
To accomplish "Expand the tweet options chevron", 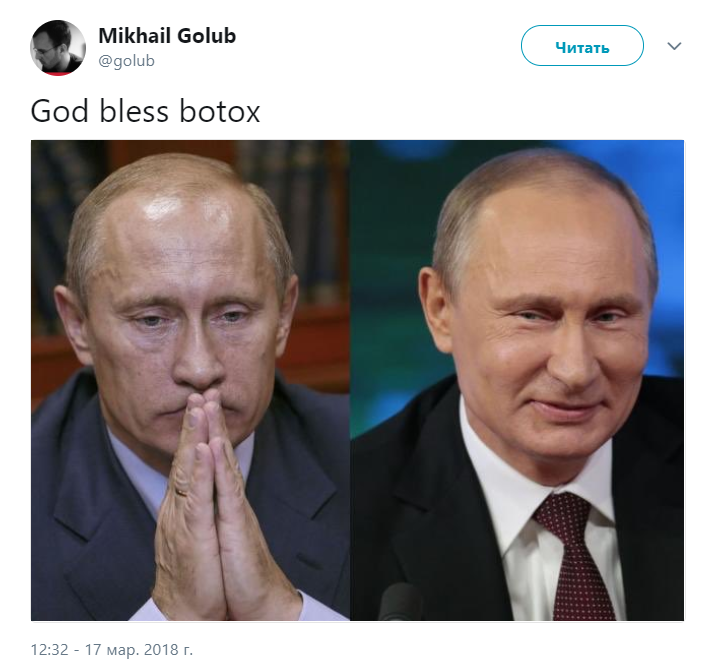I will 674,46.
